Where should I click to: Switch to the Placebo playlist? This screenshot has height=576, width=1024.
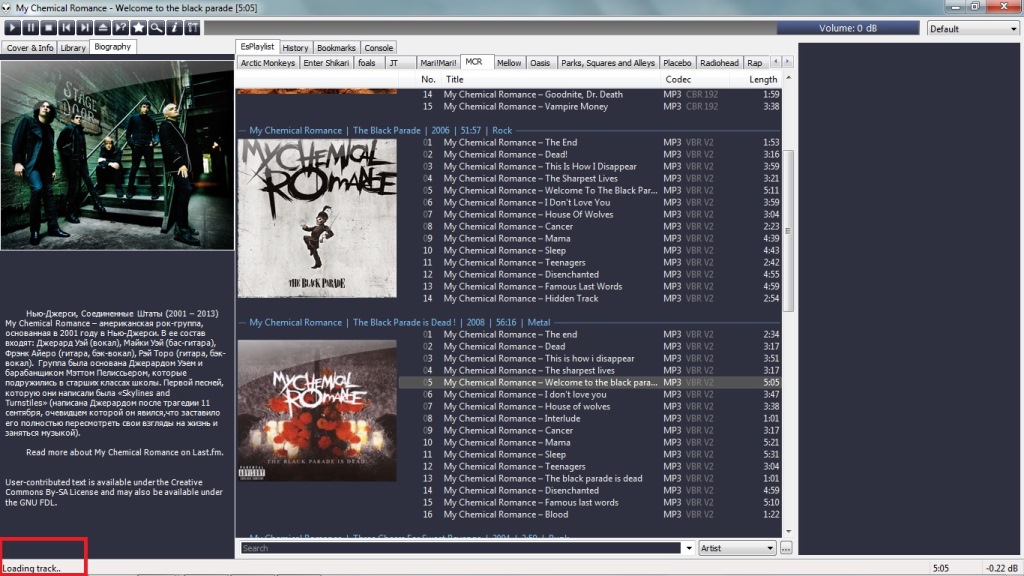coord(677,63)
